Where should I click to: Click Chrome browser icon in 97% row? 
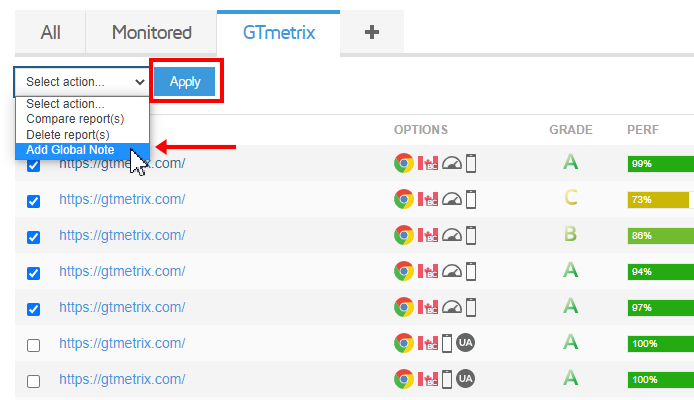(x=404, y=307)
